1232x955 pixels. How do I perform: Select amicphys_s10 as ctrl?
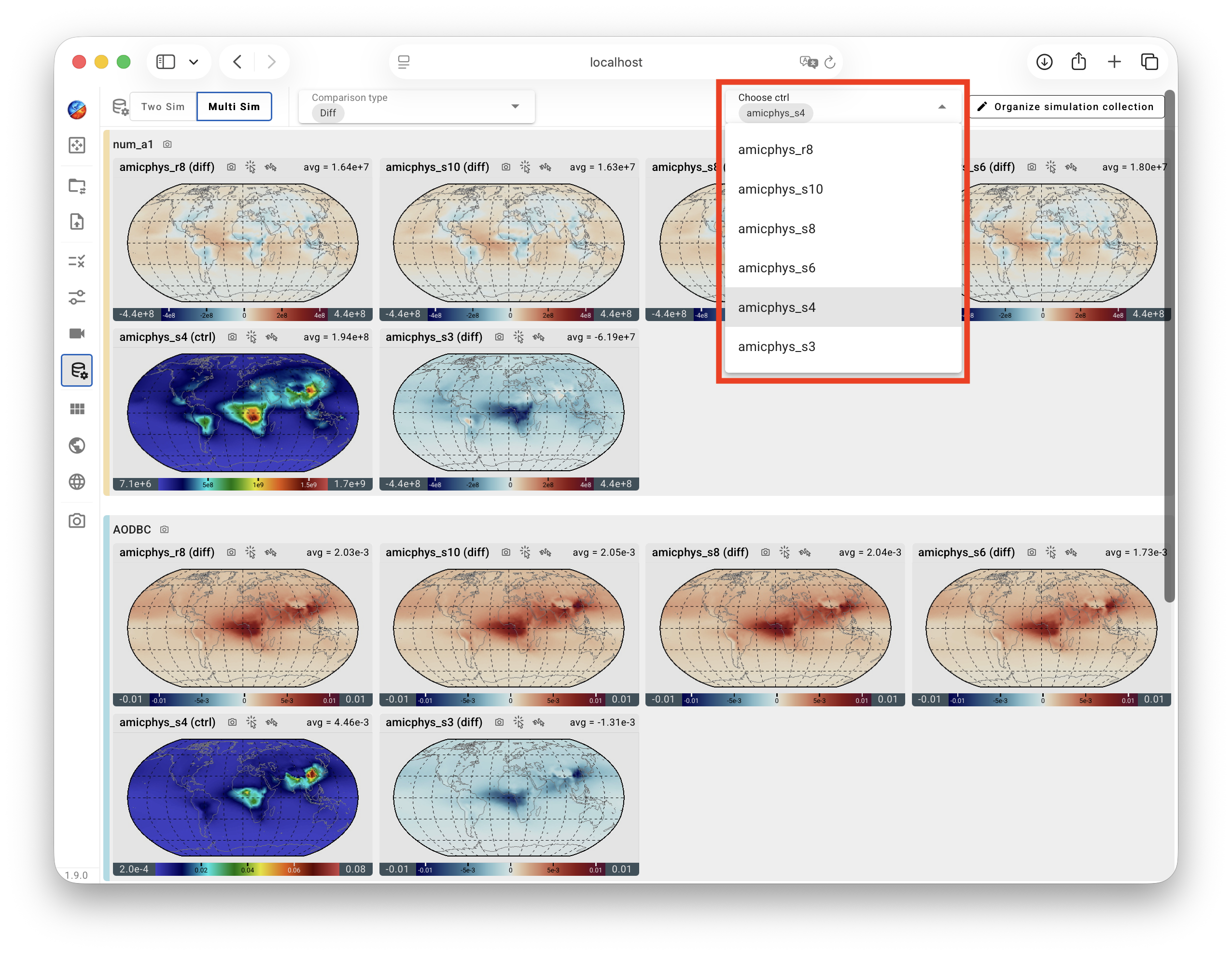tap(843, 189)
